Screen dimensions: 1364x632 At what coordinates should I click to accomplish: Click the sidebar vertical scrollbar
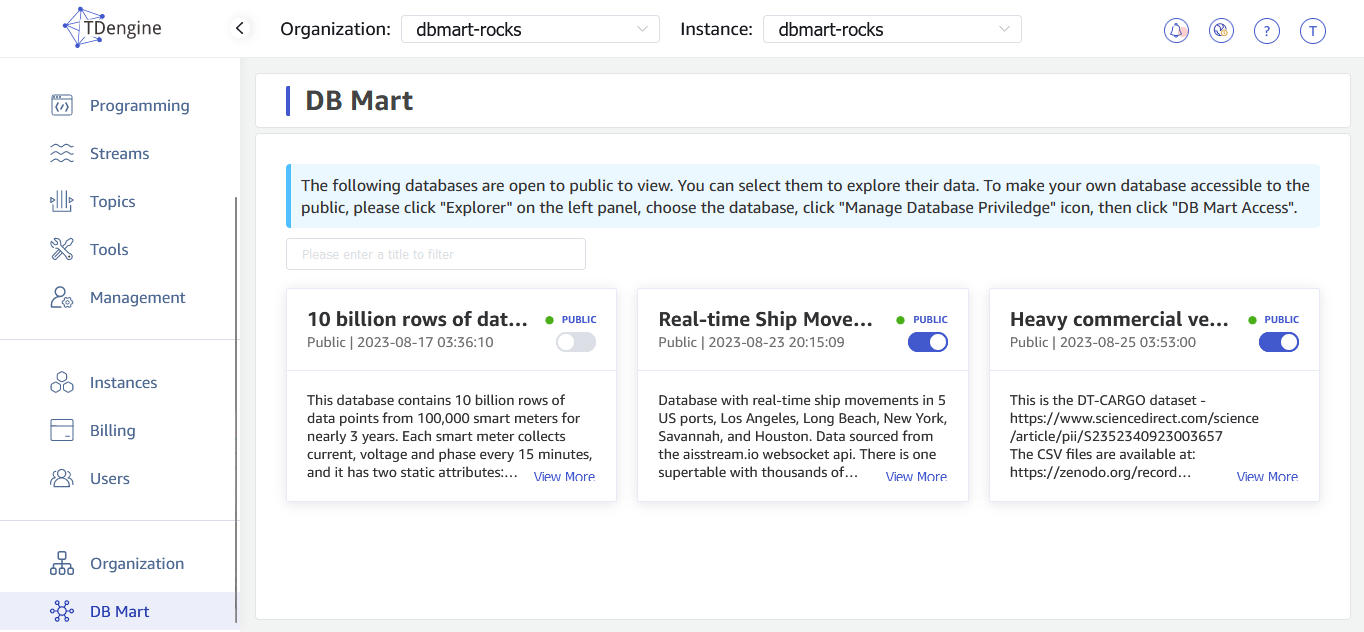(236, 400)
